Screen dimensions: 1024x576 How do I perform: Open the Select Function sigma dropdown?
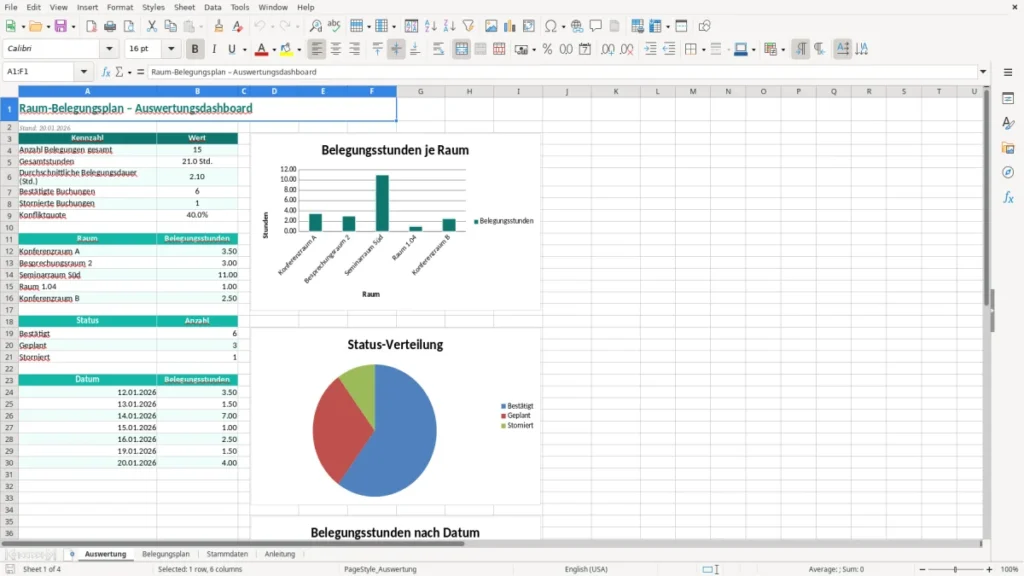pos(129,72)
